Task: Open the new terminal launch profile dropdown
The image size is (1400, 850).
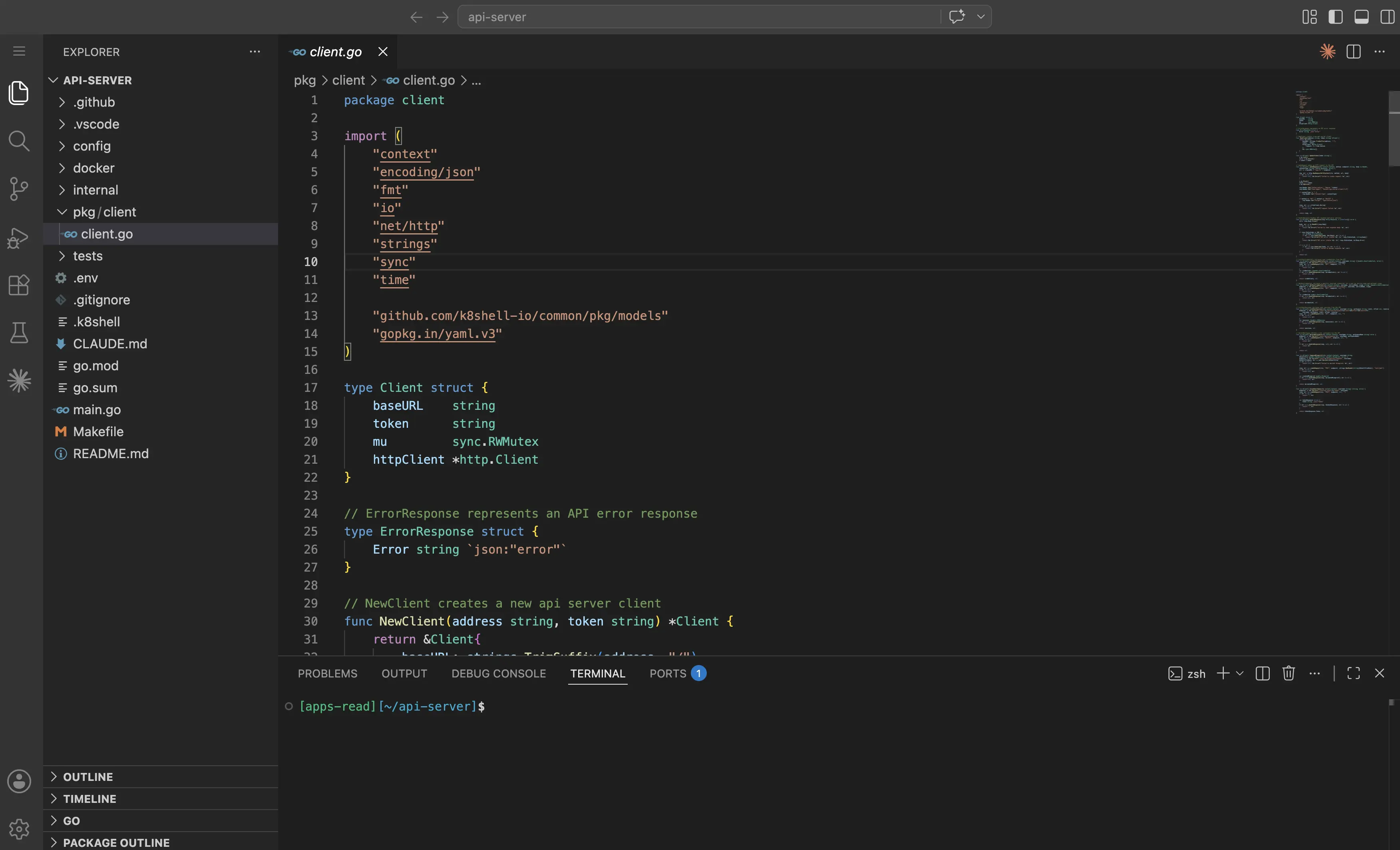Action: coord(1240,673)
